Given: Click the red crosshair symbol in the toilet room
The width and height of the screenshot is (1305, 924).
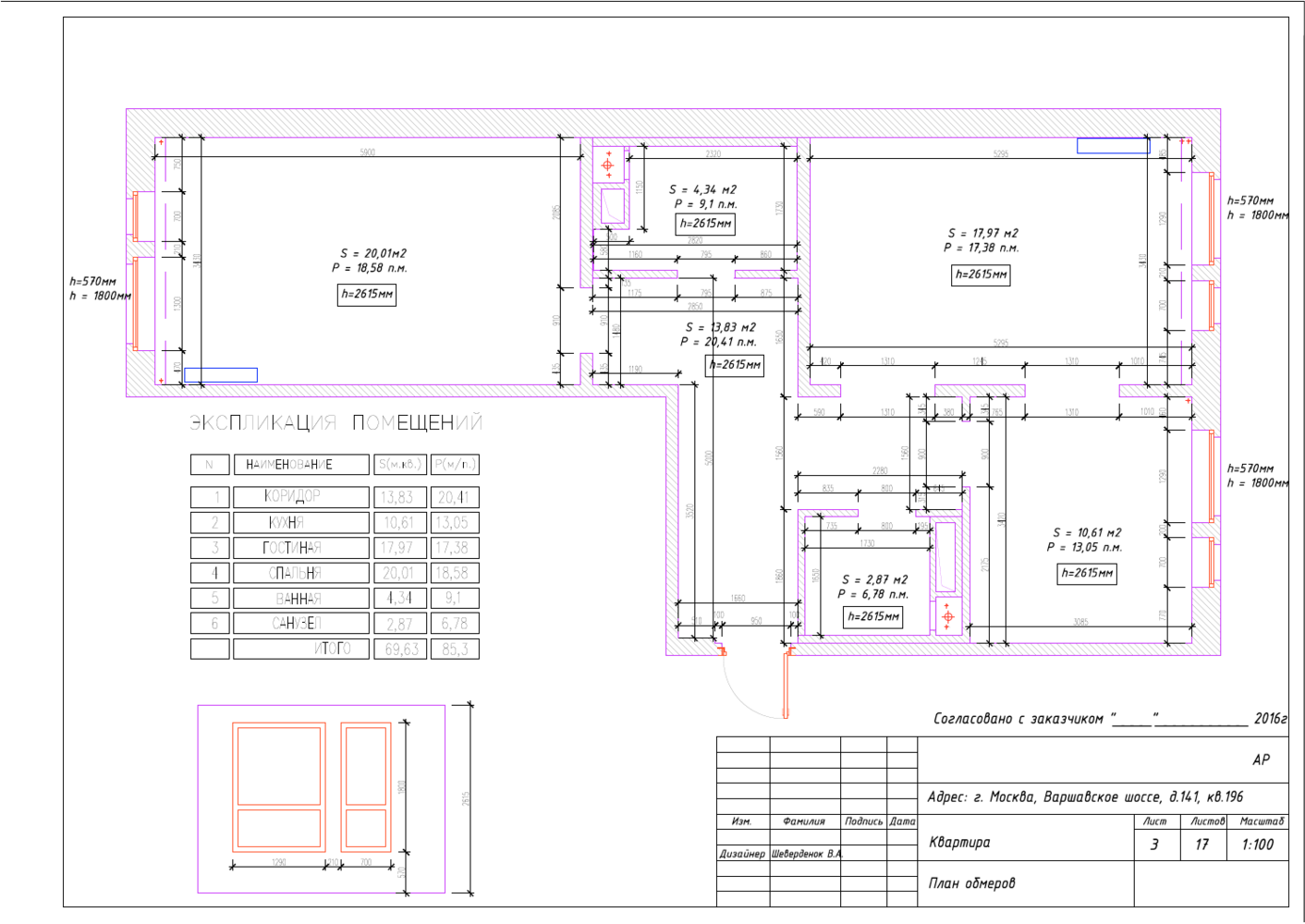Looking at the screenshot, I should [x=947, y=616].
